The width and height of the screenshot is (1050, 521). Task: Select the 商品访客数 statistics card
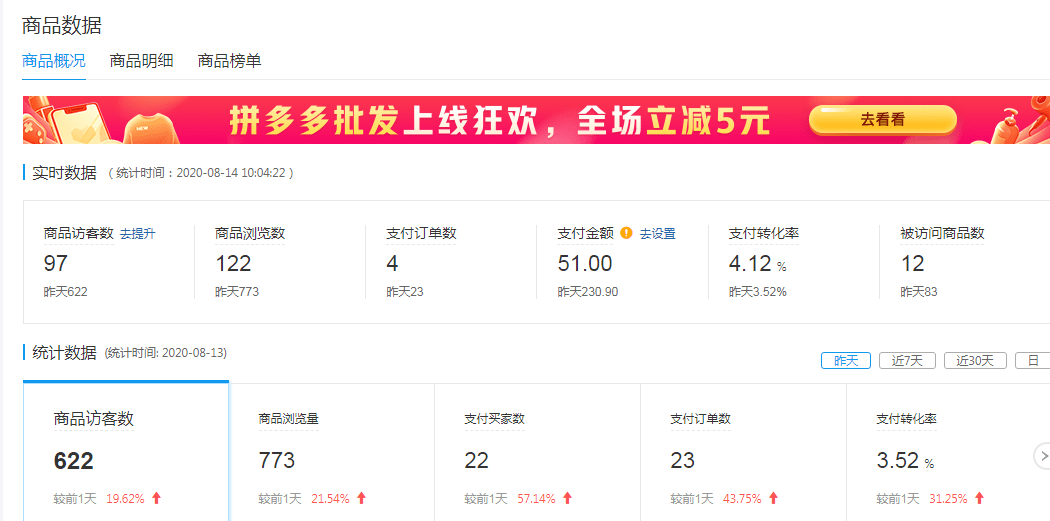[126, 450]
